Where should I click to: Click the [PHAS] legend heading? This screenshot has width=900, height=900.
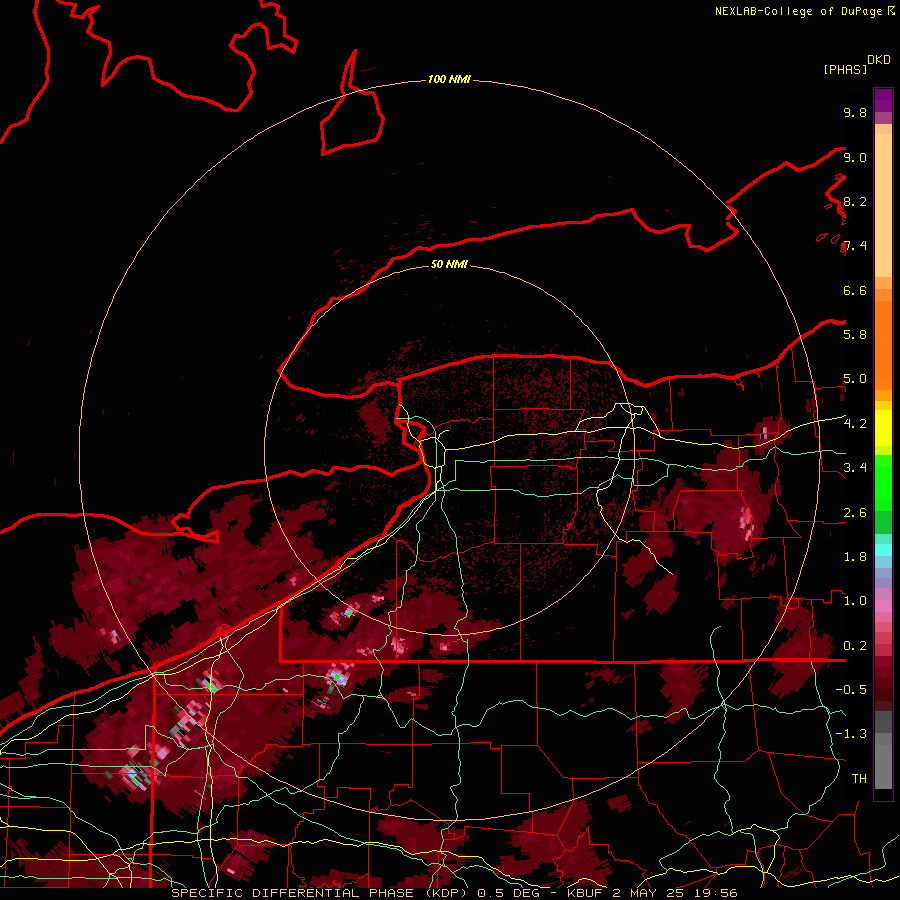tap(845, 70)
